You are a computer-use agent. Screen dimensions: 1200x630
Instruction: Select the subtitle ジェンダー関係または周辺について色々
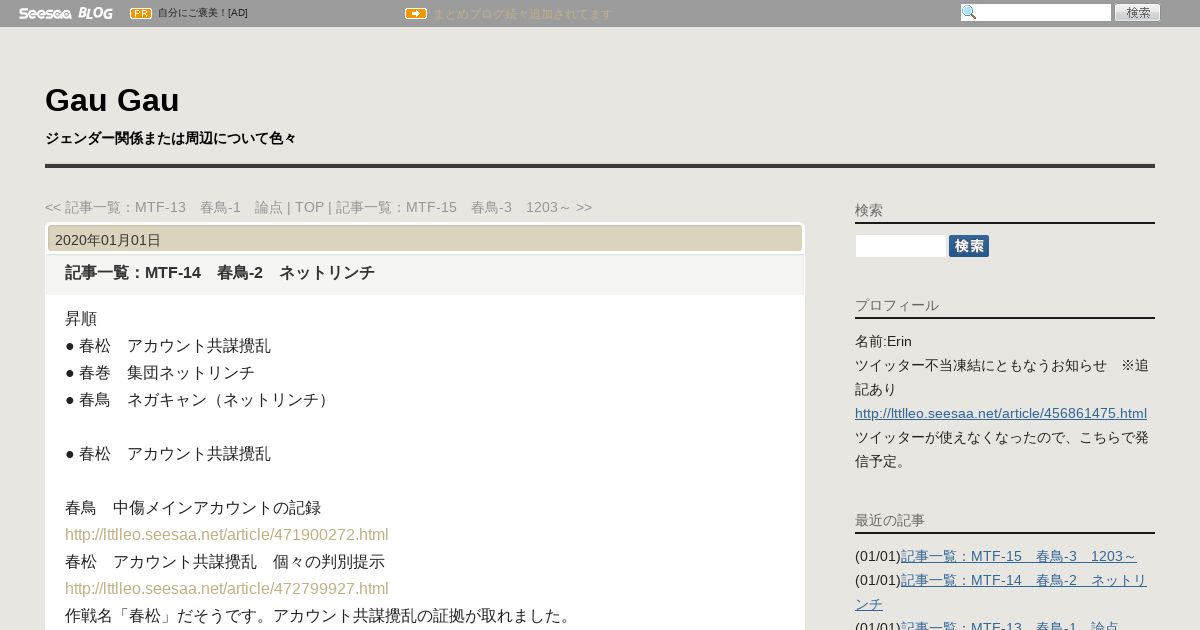[x=171, y=138]
